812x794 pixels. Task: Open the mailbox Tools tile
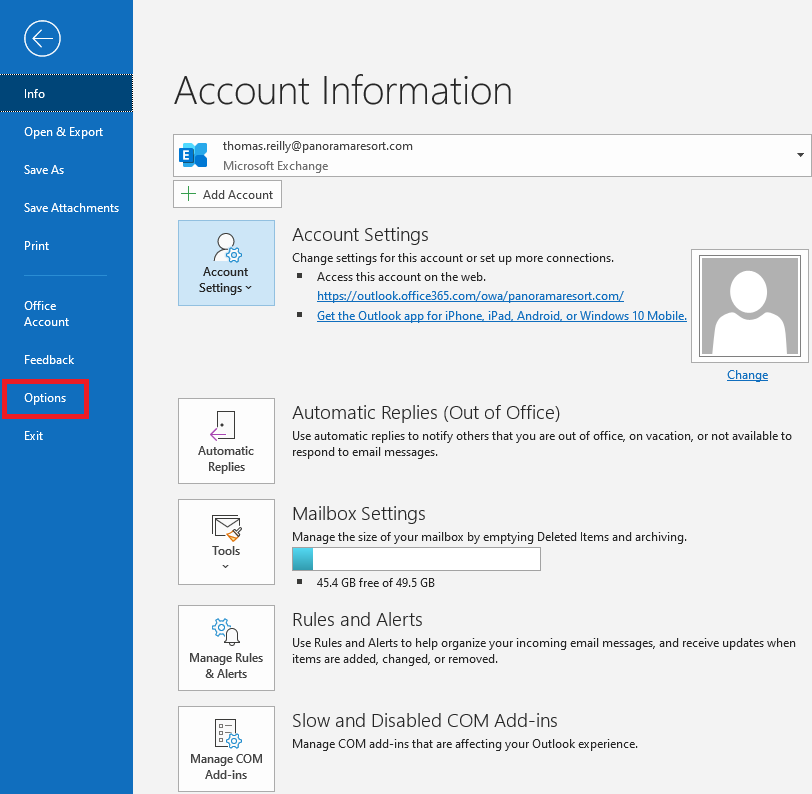pyautogui.click(x=226, y=542)
